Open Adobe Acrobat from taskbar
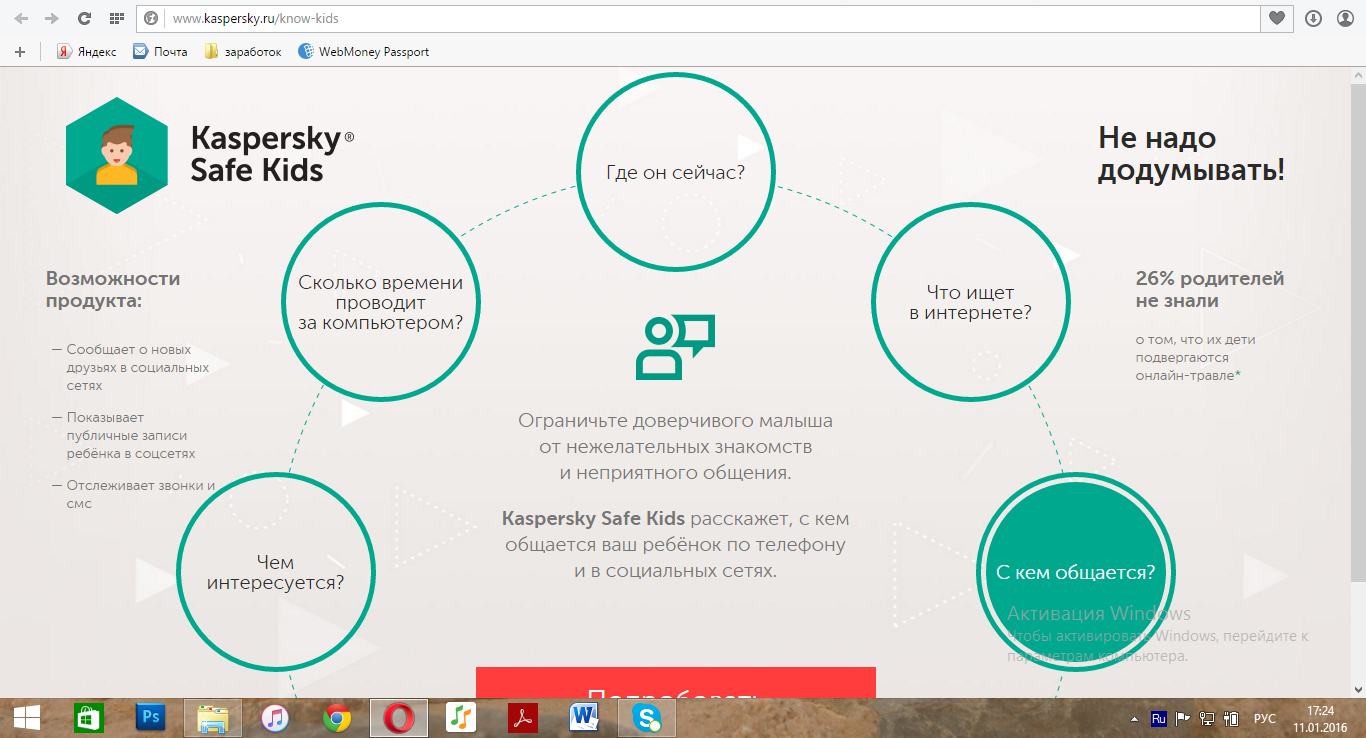The image size is (1366, 738). click(523, 717)
